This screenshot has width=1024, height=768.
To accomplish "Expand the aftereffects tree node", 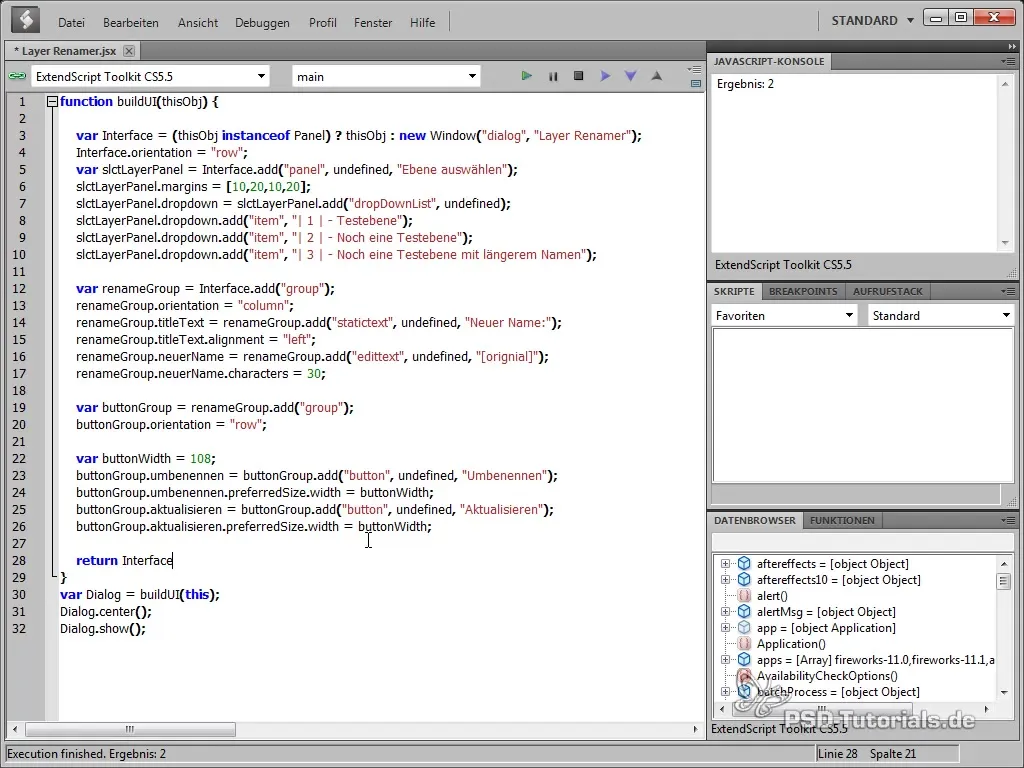I will (725, 564).
